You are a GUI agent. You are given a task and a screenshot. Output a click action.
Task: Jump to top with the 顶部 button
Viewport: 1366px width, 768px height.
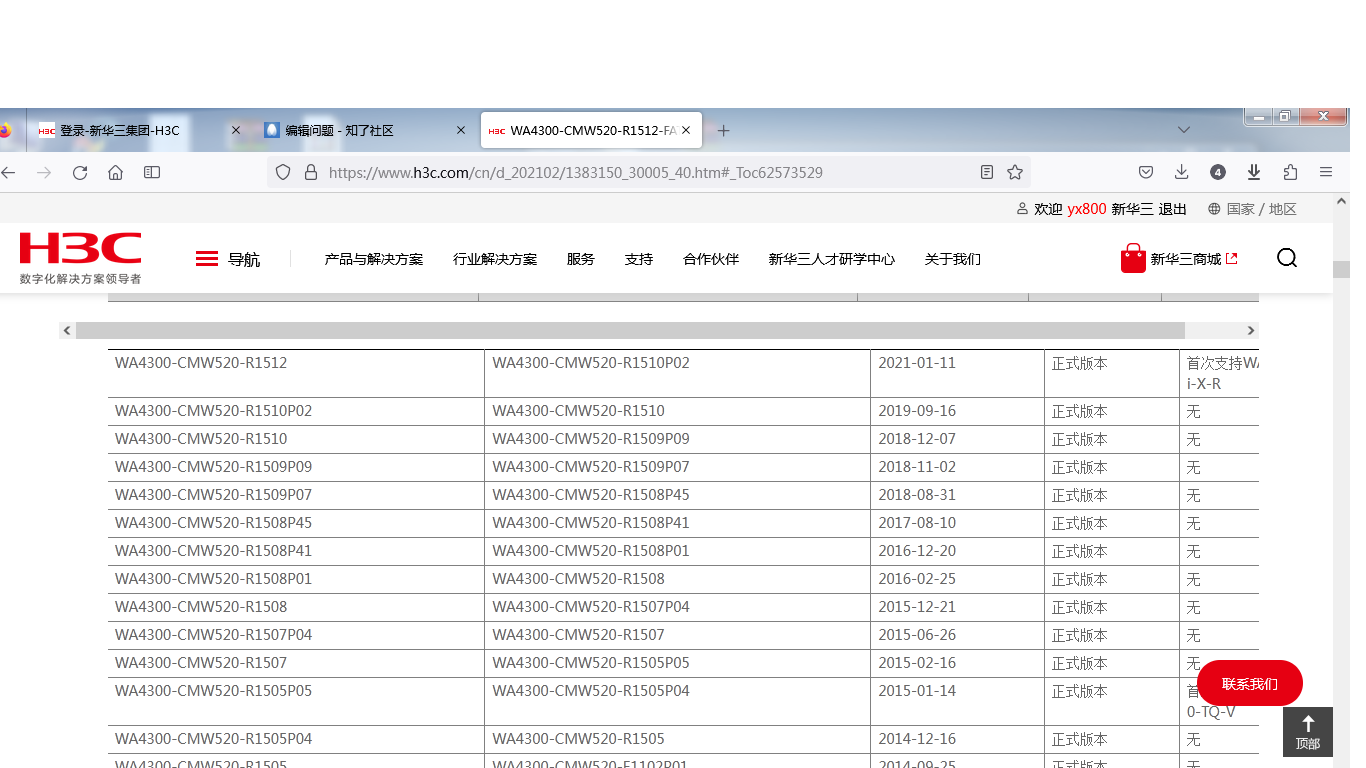tap(1308, 732)
